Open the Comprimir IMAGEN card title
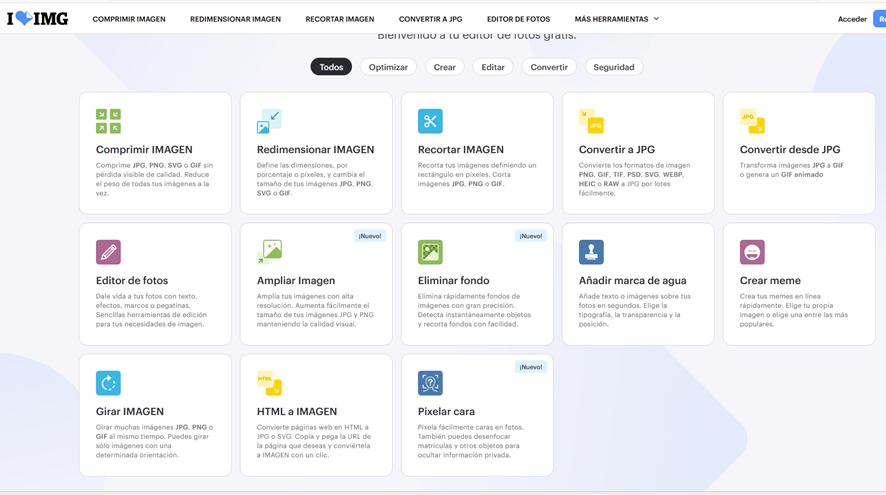Image resolution: width=886 pixels, height=495 pixels. (x=144, y=149)
